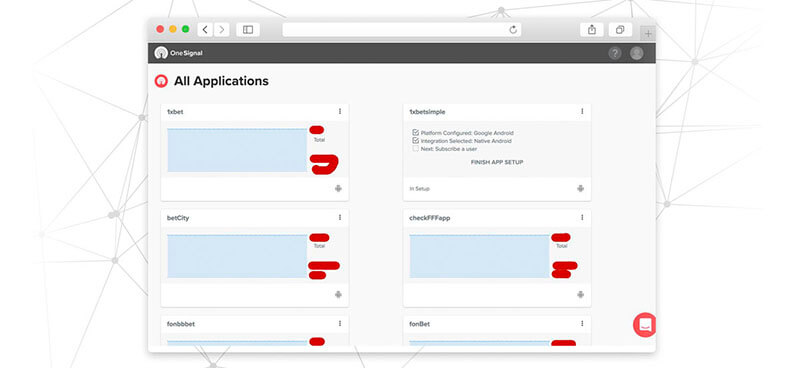Click the In Setup status text
The width and height of the screenshot is (800, 368).
tap(419, 189)
